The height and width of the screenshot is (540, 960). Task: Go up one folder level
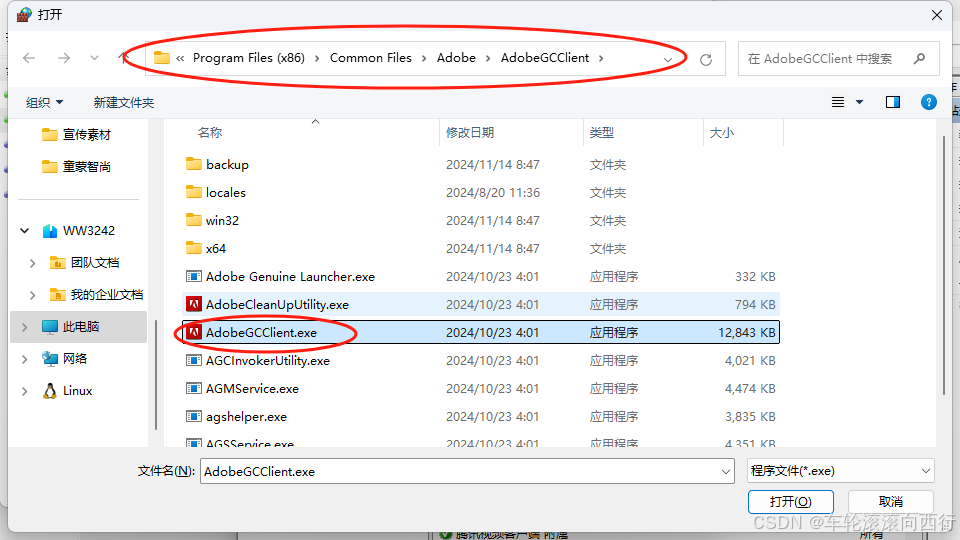point(124,58)
